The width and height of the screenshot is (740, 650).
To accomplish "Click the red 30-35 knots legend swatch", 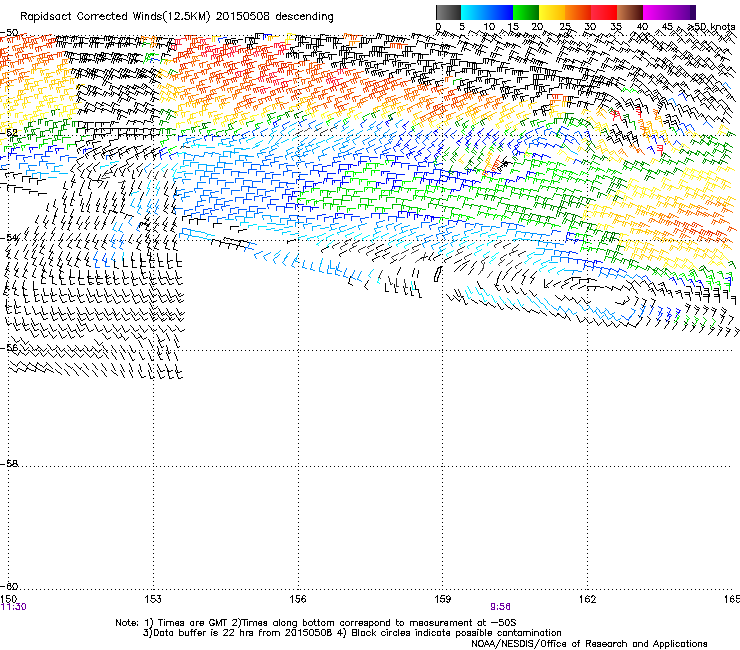I will pos(604,12).
